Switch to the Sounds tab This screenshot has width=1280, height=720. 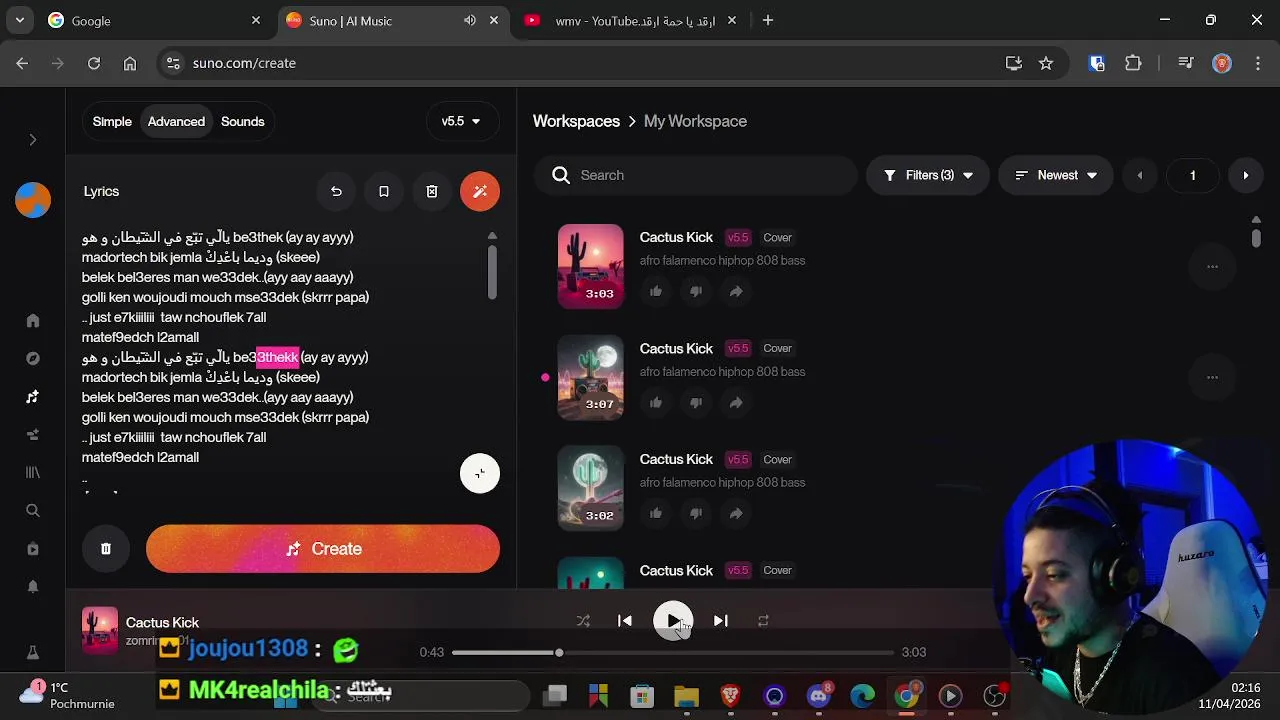point(243,121)
